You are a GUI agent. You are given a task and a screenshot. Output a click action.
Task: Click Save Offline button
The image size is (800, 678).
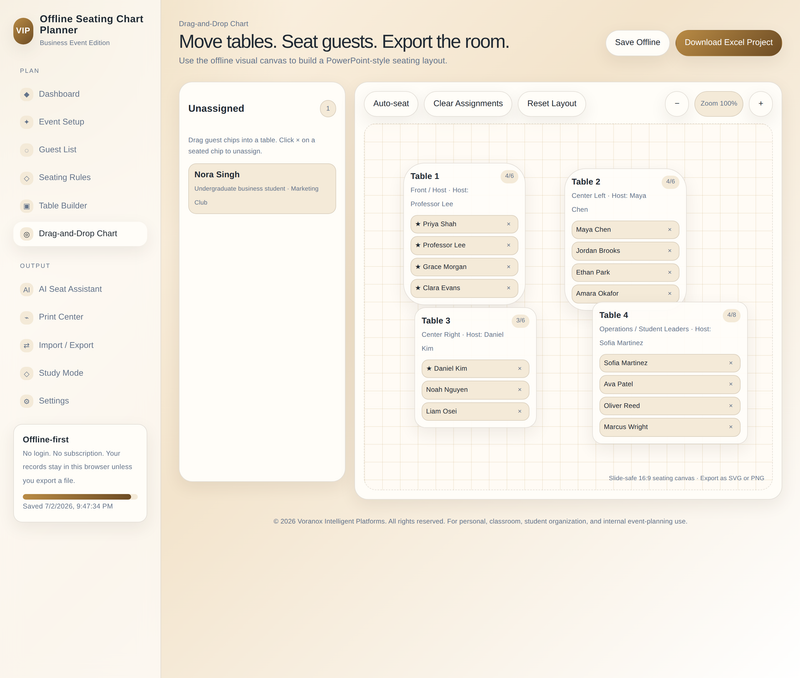tap(637, 43)
